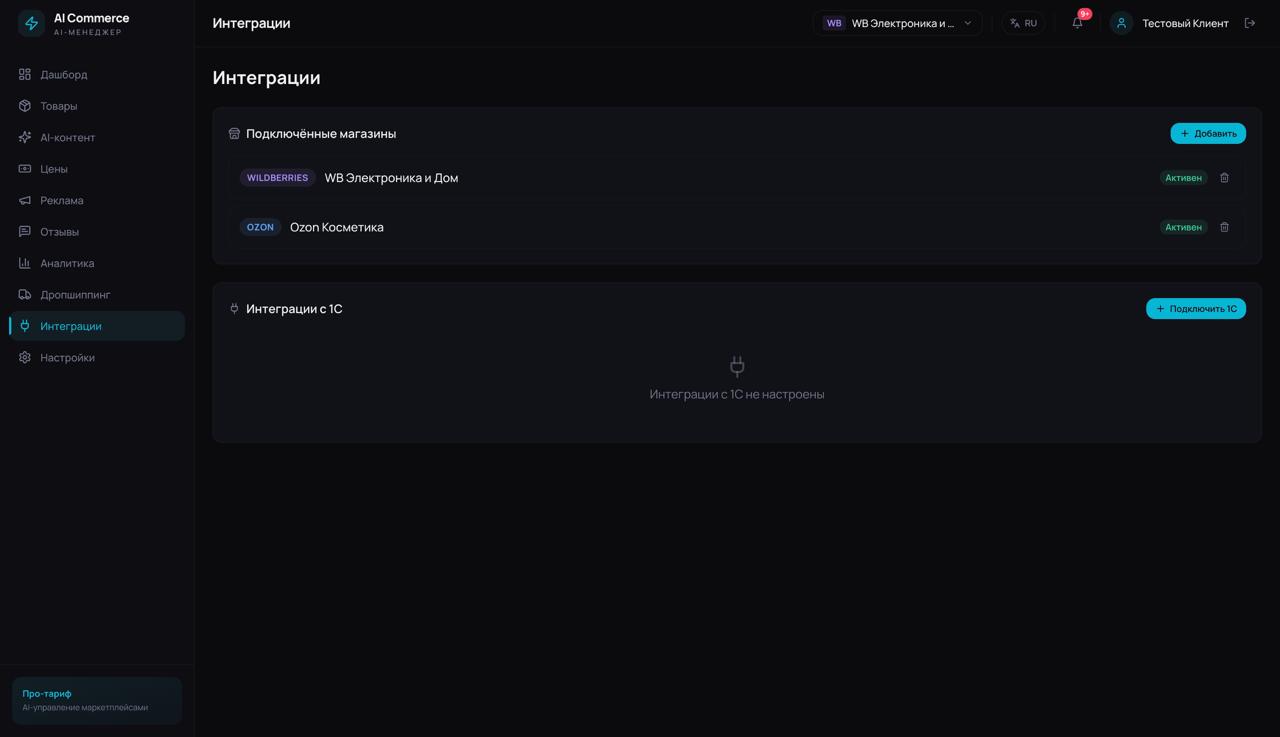Open Настройки in sidebar
The height and width of the screenshot is (737, 1280).
(x=67, y=358)
